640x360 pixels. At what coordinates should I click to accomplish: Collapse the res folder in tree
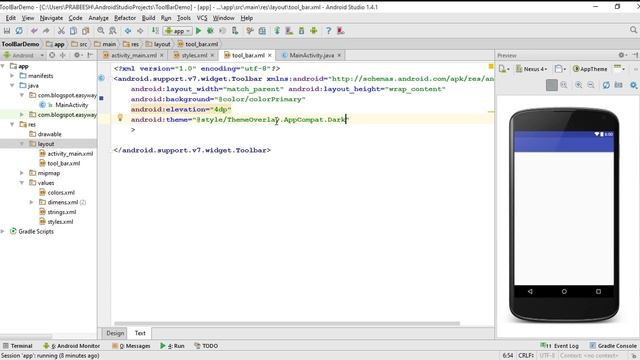coord(12,124)
